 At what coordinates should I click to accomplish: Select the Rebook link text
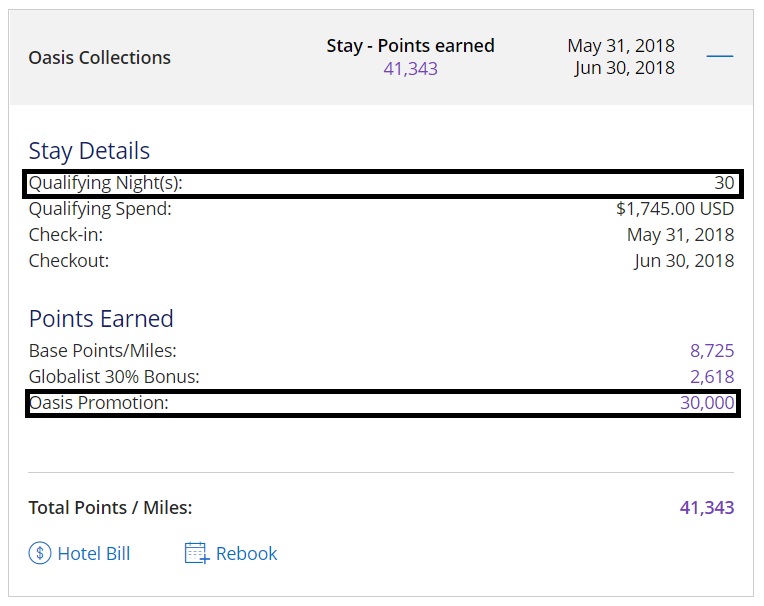pyautogui.click(x=246, y=553)
